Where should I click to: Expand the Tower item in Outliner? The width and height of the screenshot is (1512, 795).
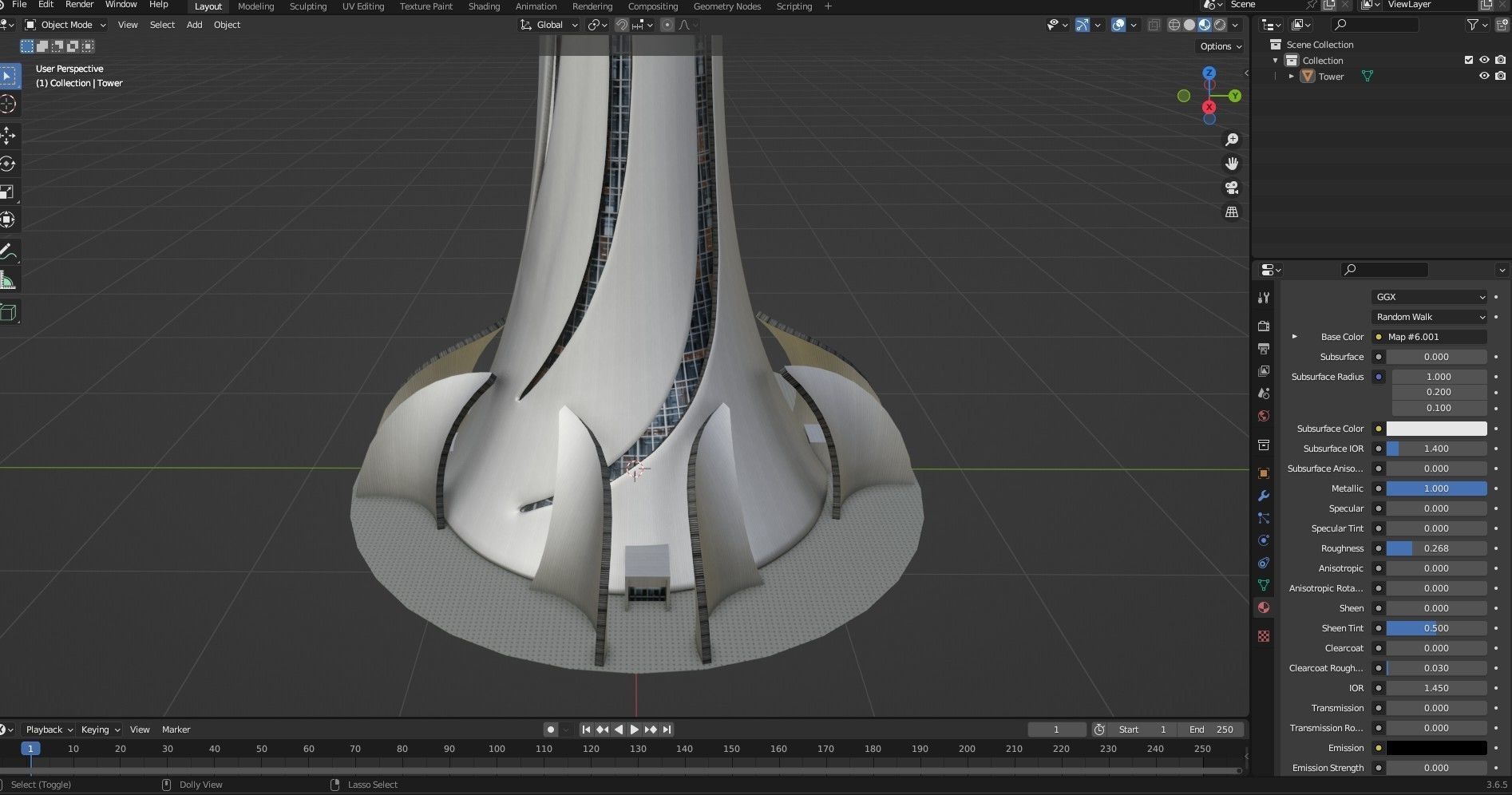[x=1292, y=76]
